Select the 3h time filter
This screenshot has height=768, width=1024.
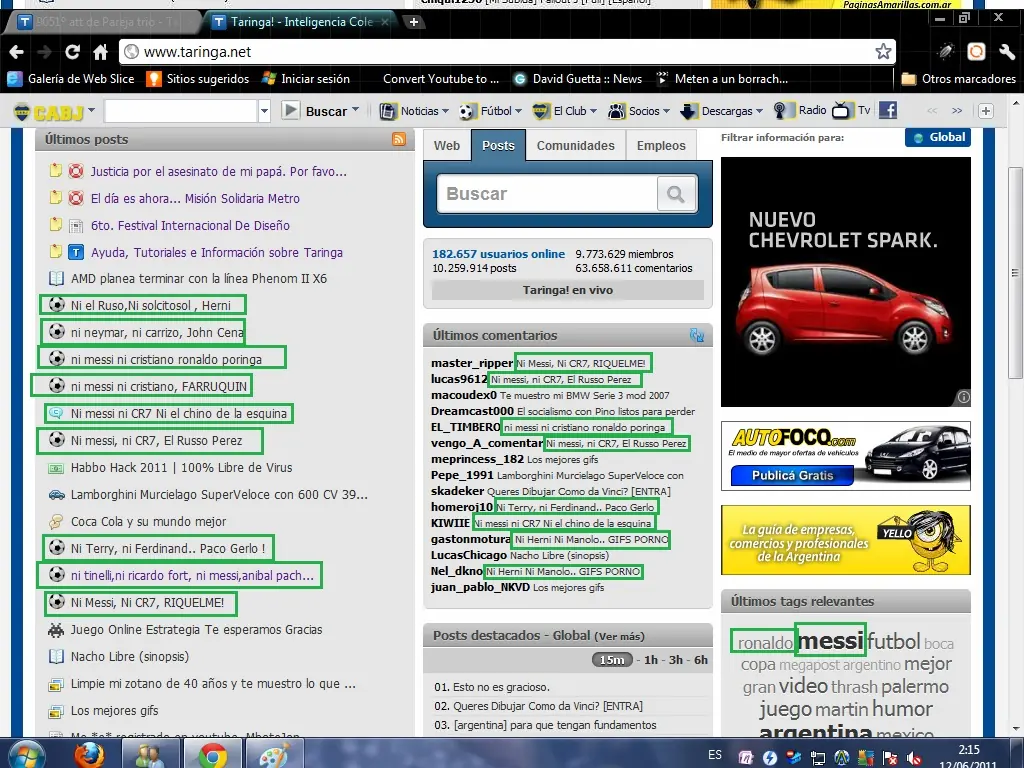point(675,660)
